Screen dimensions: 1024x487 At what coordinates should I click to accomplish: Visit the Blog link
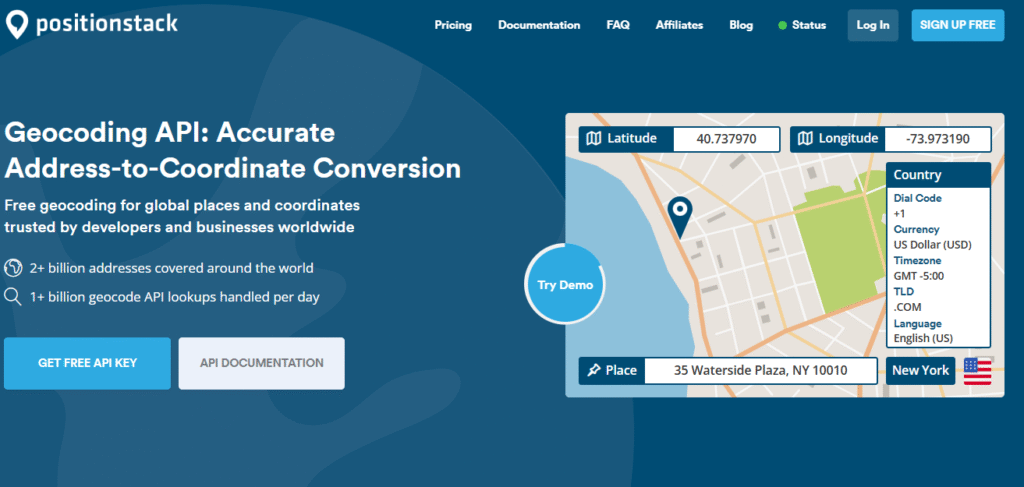(741, 25)
